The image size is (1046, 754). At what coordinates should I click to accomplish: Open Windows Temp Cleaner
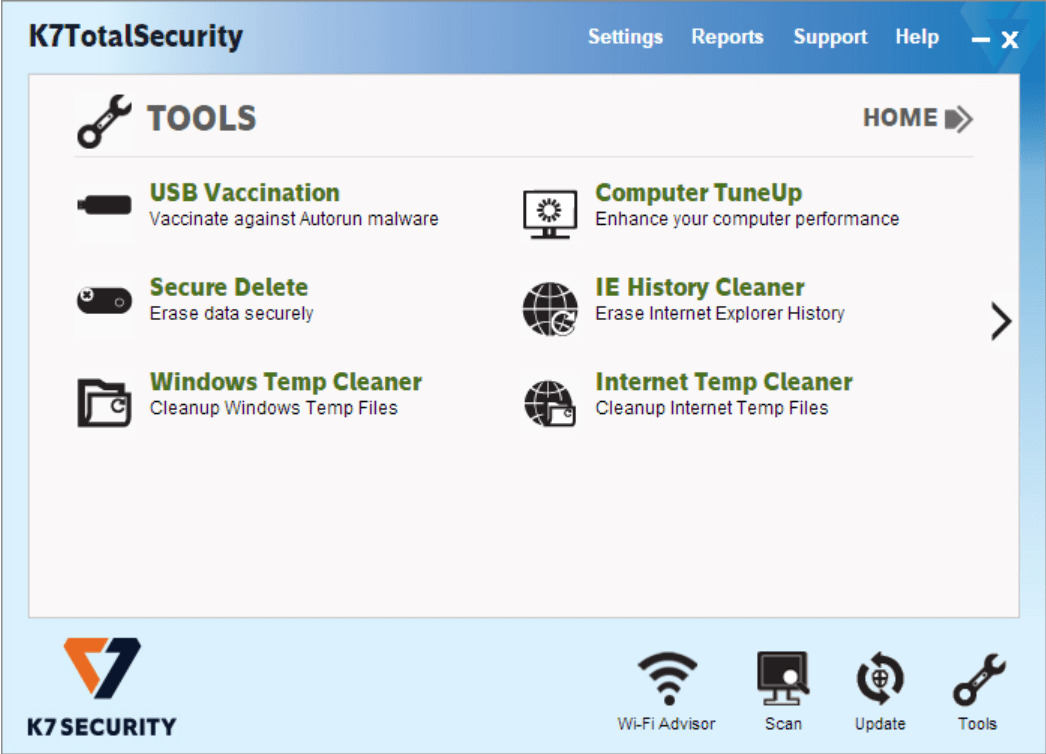coord(285,382)
